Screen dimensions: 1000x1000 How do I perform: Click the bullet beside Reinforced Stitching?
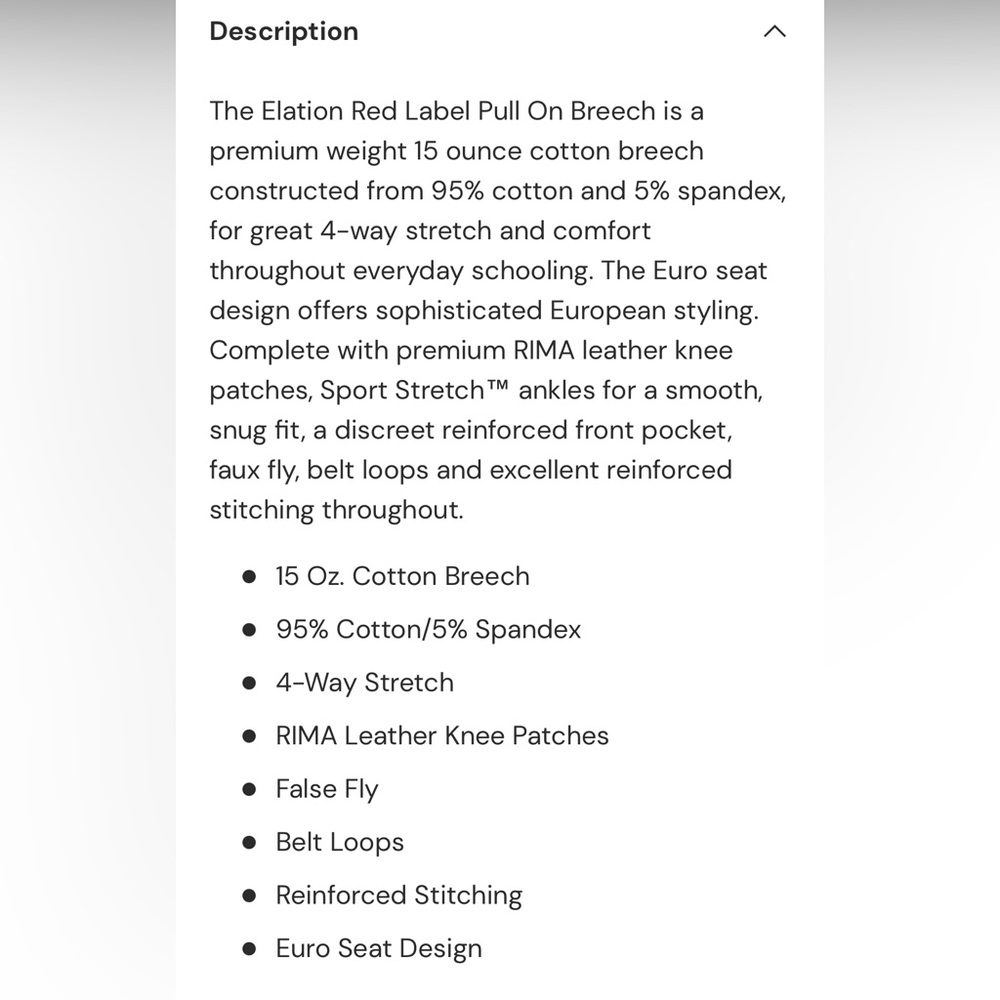[x=249, y=896]
